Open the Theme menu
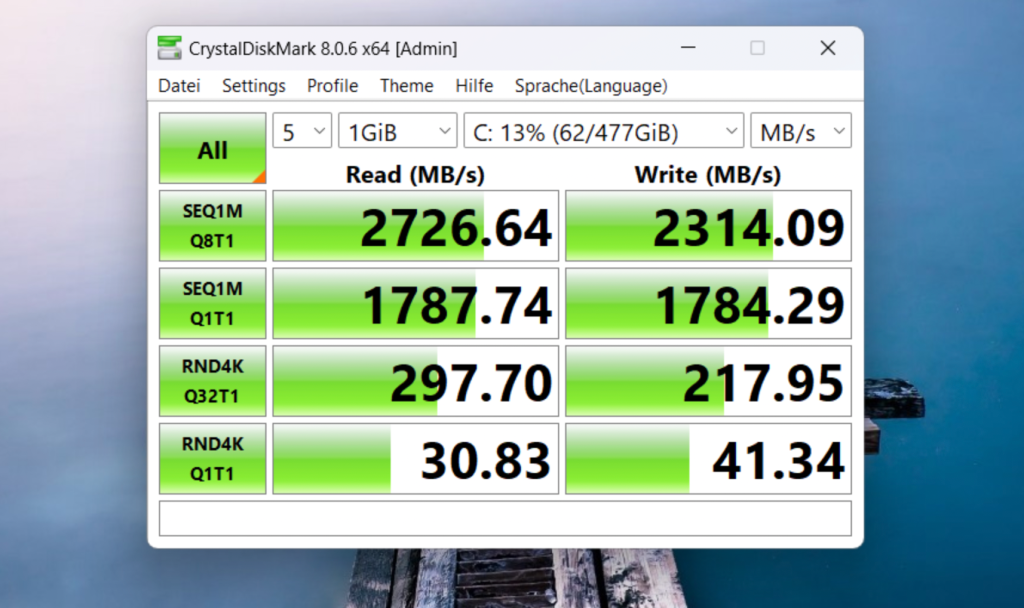1024x608 pixels. [407, 86]
